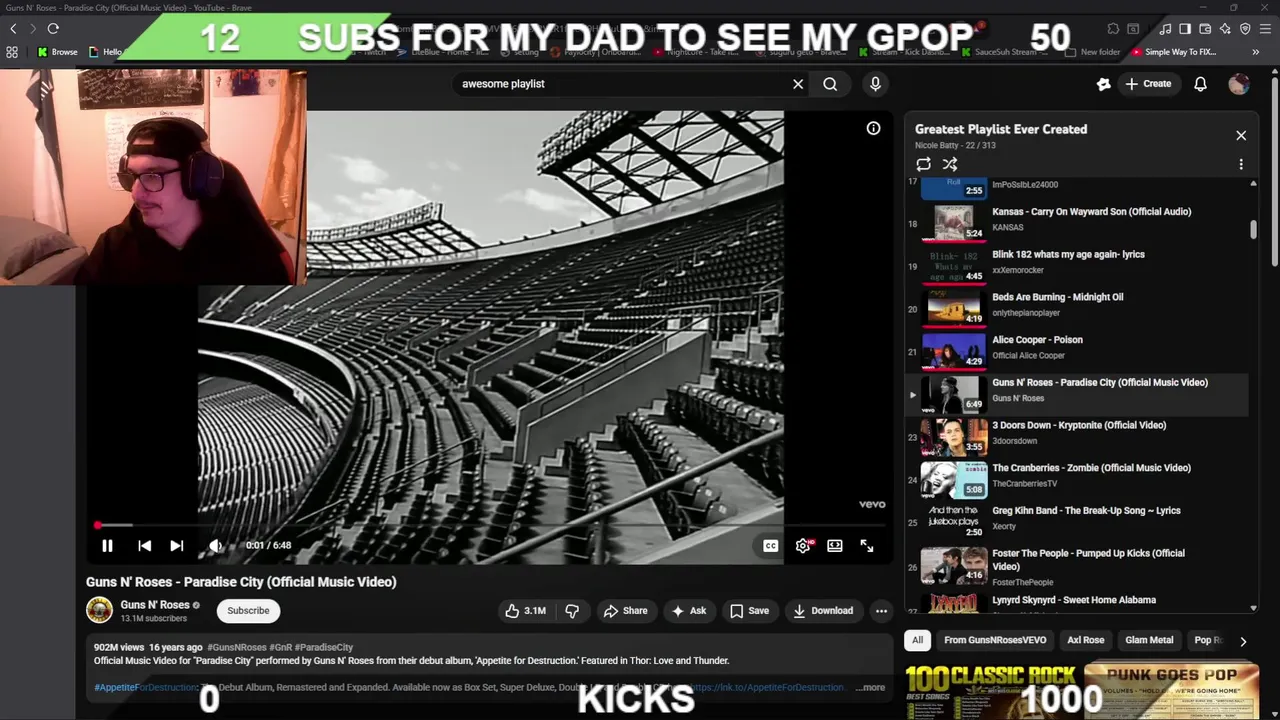Subscribe to Guns N' Roses channel
Image resolution: width=1280 pixels, height=720 pixels.
pyautogui.click(x=248, y=611)
